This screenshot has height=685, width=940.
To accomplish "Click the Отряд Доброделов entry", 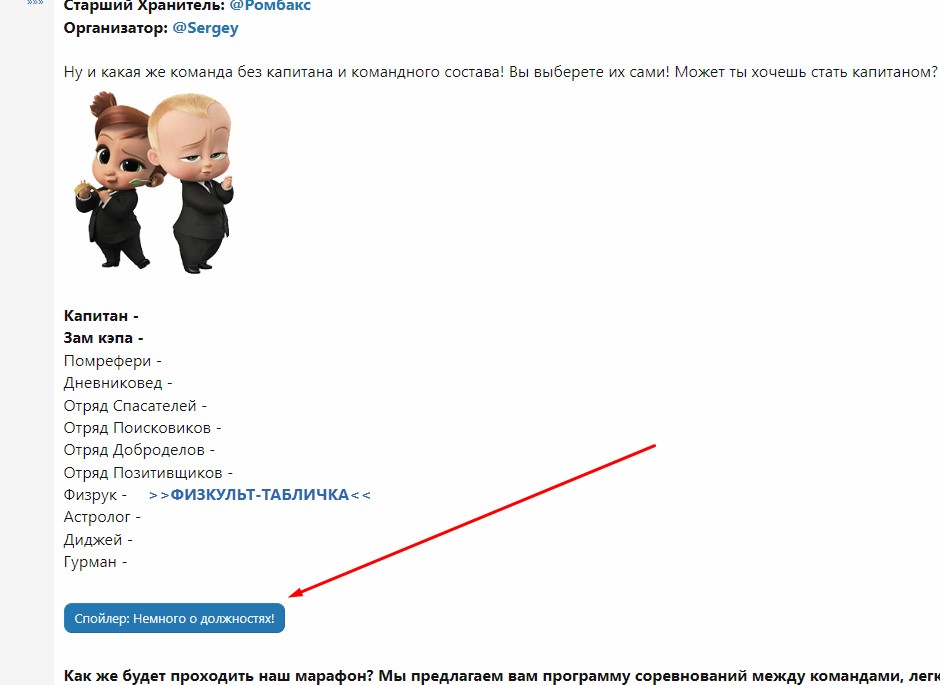I will (139, 450).
